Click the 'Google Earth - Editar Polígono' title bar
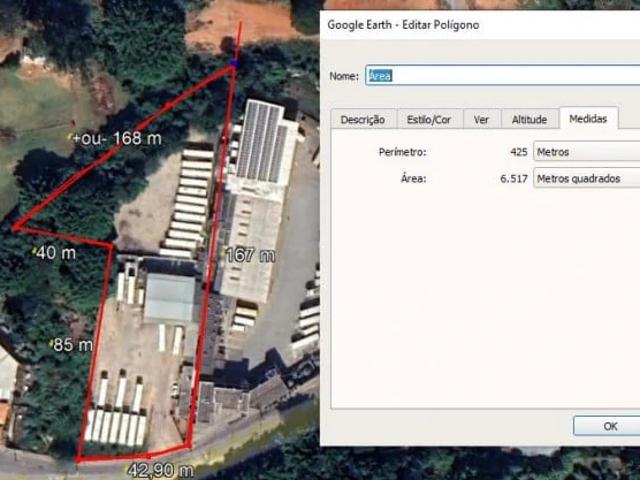This screenshot has width=640, height=480. [x=480, y=25]
